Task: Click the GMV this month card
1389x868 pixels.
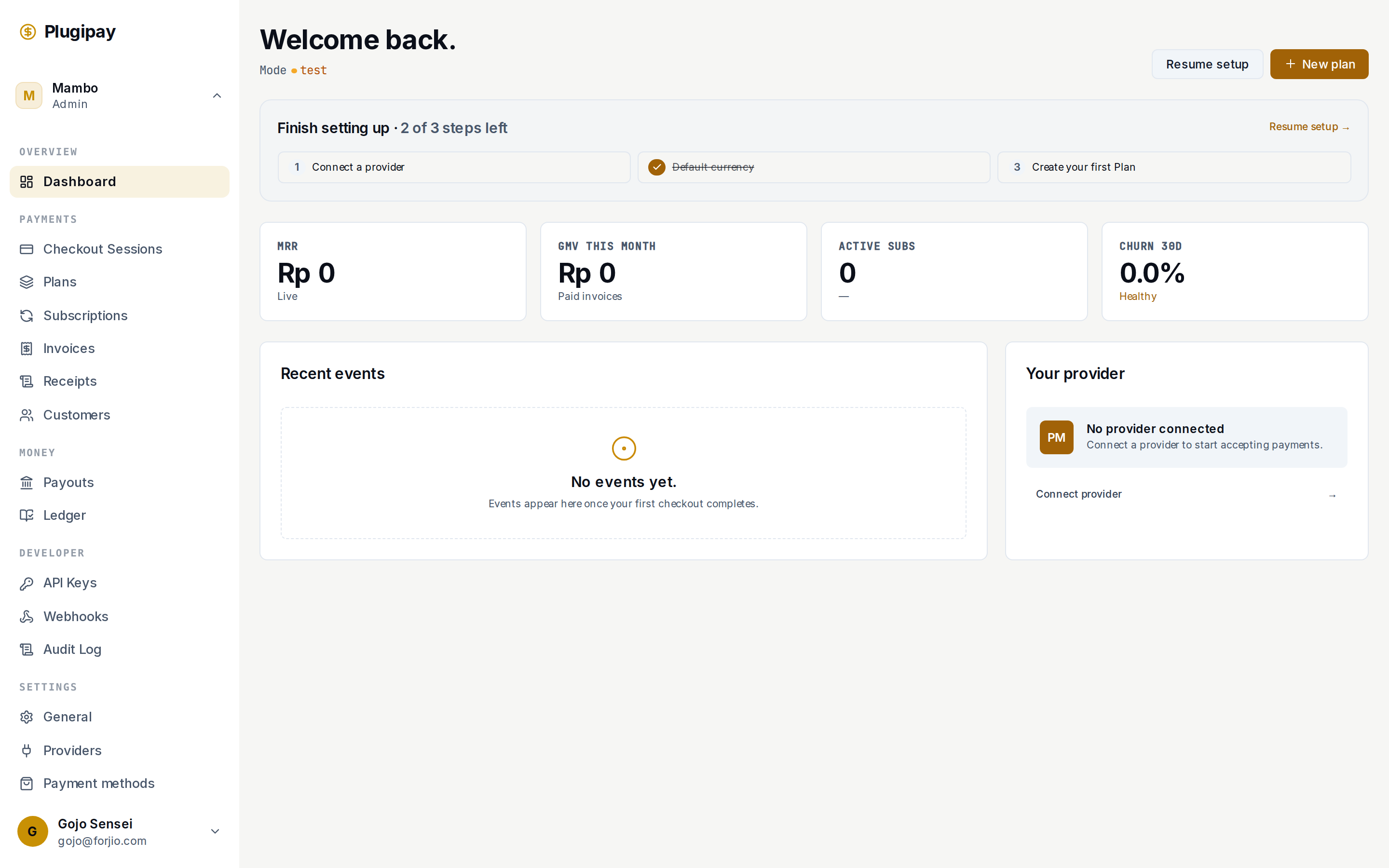Action: (674, 271)
